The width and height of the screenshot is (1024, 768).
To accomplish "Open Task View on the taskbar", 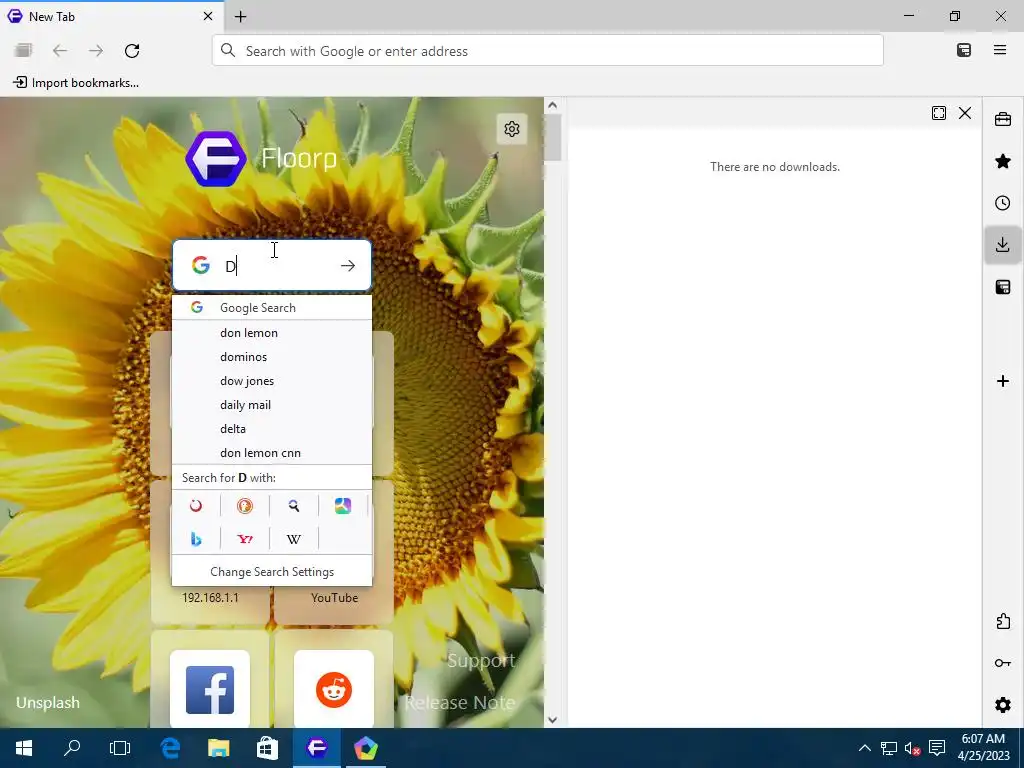I will pos(120,748).
